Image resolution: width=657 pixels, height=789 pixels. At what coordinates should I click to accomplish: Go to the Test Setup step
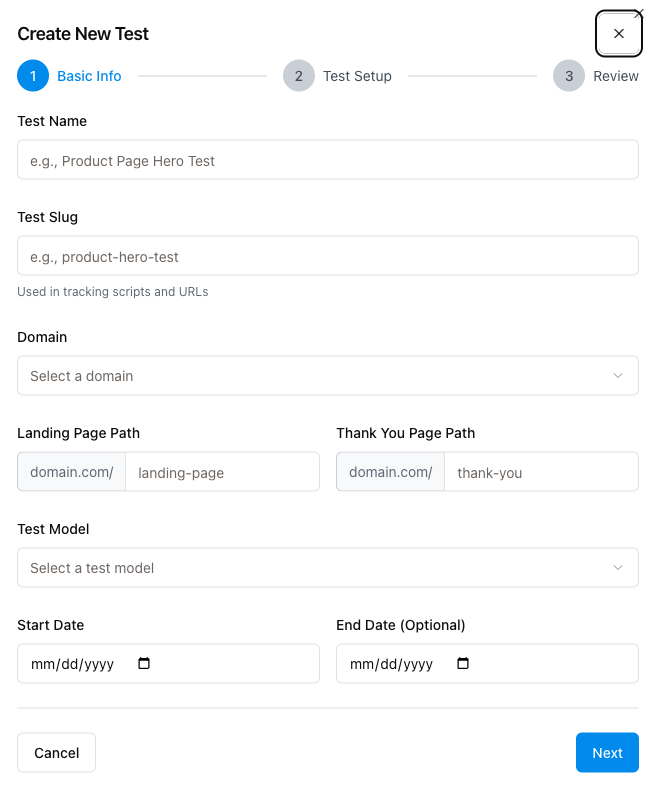click(357, 76)
